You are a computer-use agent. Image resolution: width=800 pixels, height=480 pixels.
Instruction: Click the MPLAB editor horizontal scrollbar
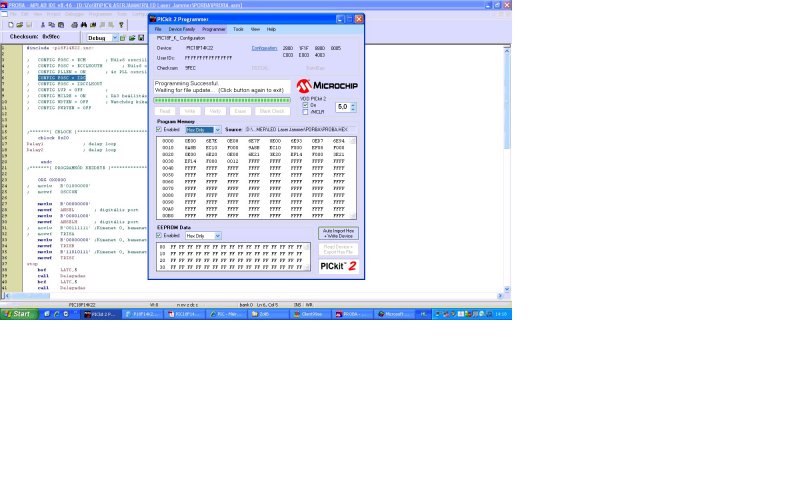coord(253,296)
